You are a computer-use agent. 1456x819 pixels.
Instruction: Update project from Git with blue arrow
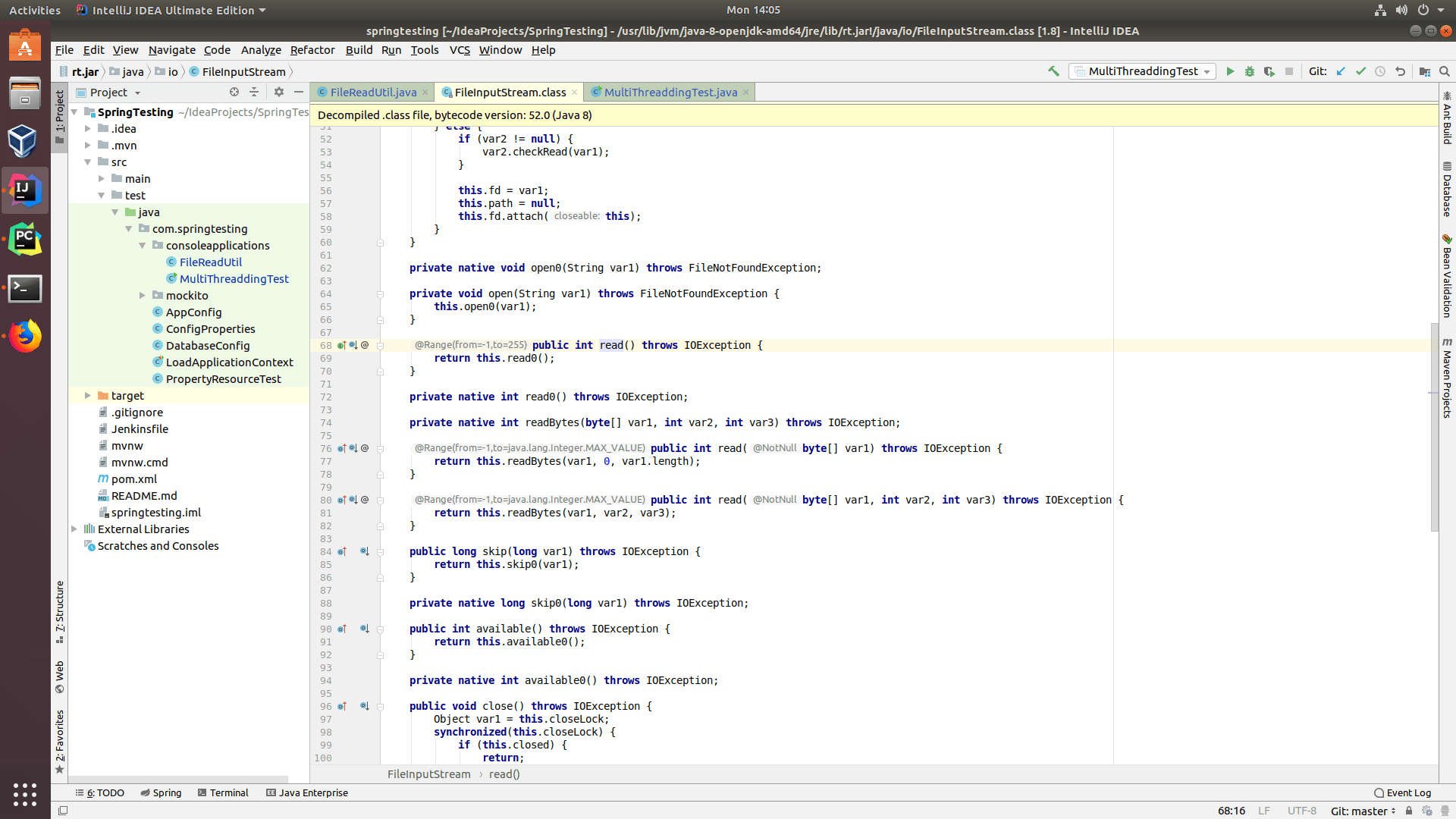click(1341, 71)
